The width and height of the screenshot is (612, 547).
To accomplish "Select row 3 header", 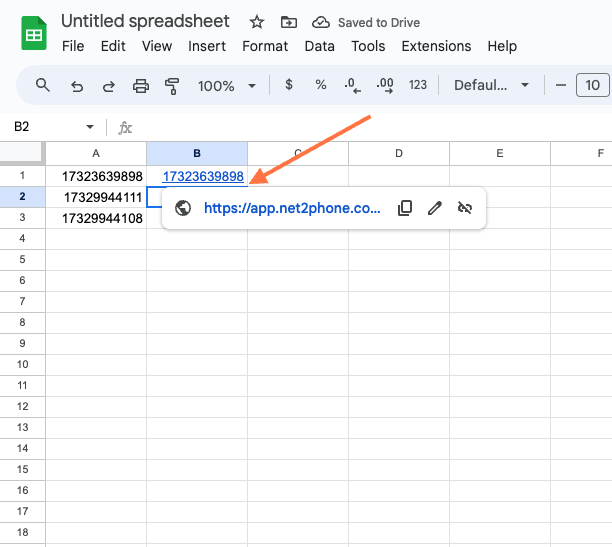I will point(22,218).
